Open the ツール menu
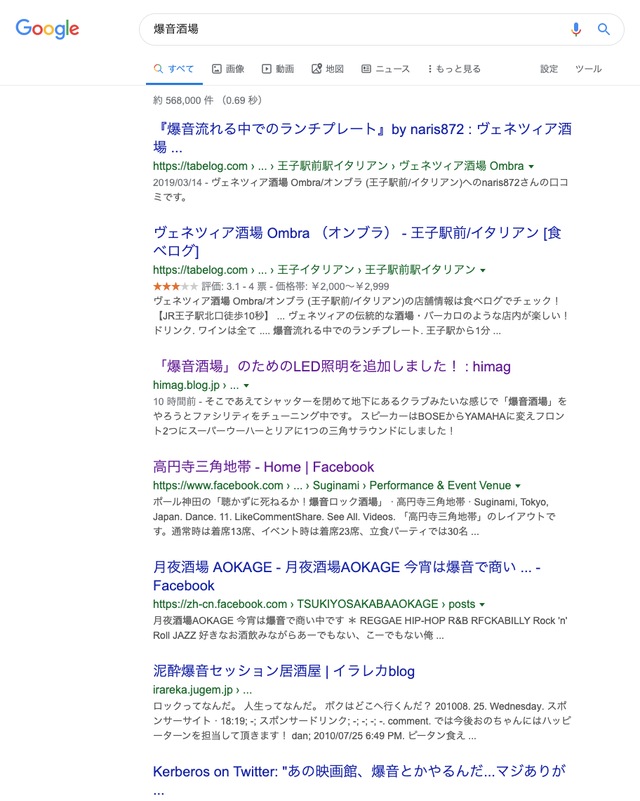 point(588,69)
